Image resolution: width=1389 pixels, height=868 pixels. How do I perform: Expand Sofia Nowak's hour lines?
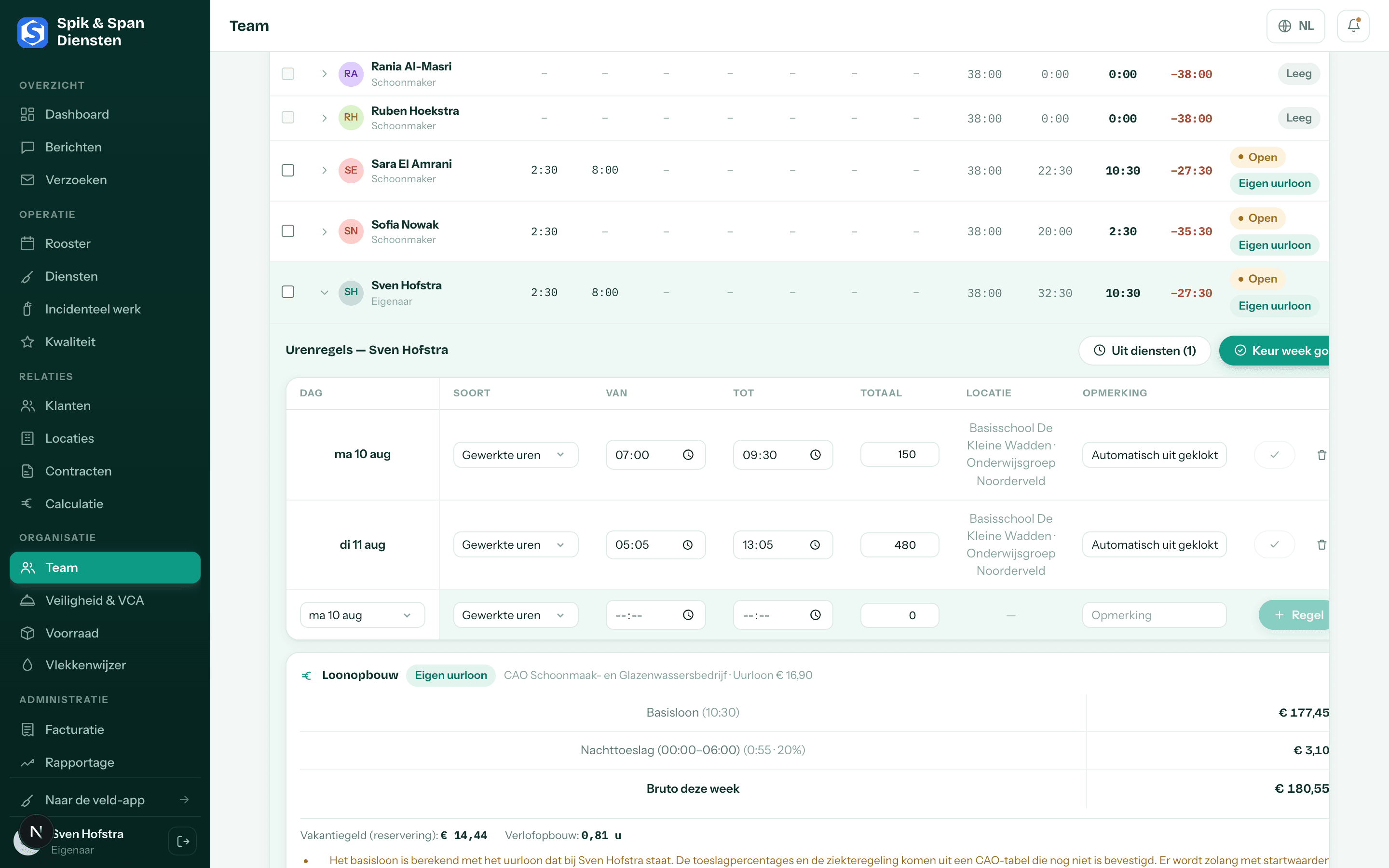point(324,231)
